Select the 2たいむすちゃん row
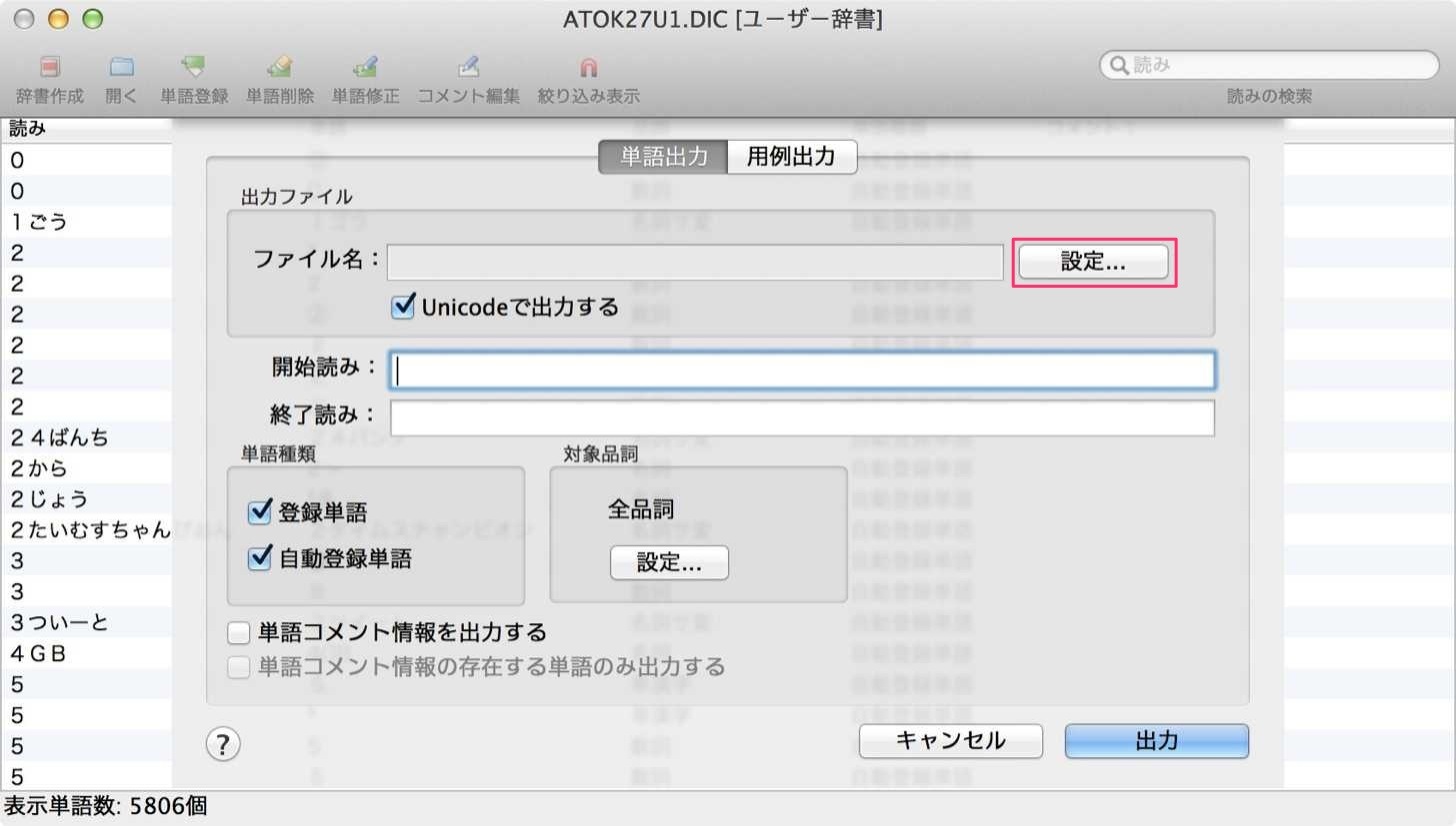The height and width of the screenshot is (826, 1456). pyautogui.click(x=86, y=530)
